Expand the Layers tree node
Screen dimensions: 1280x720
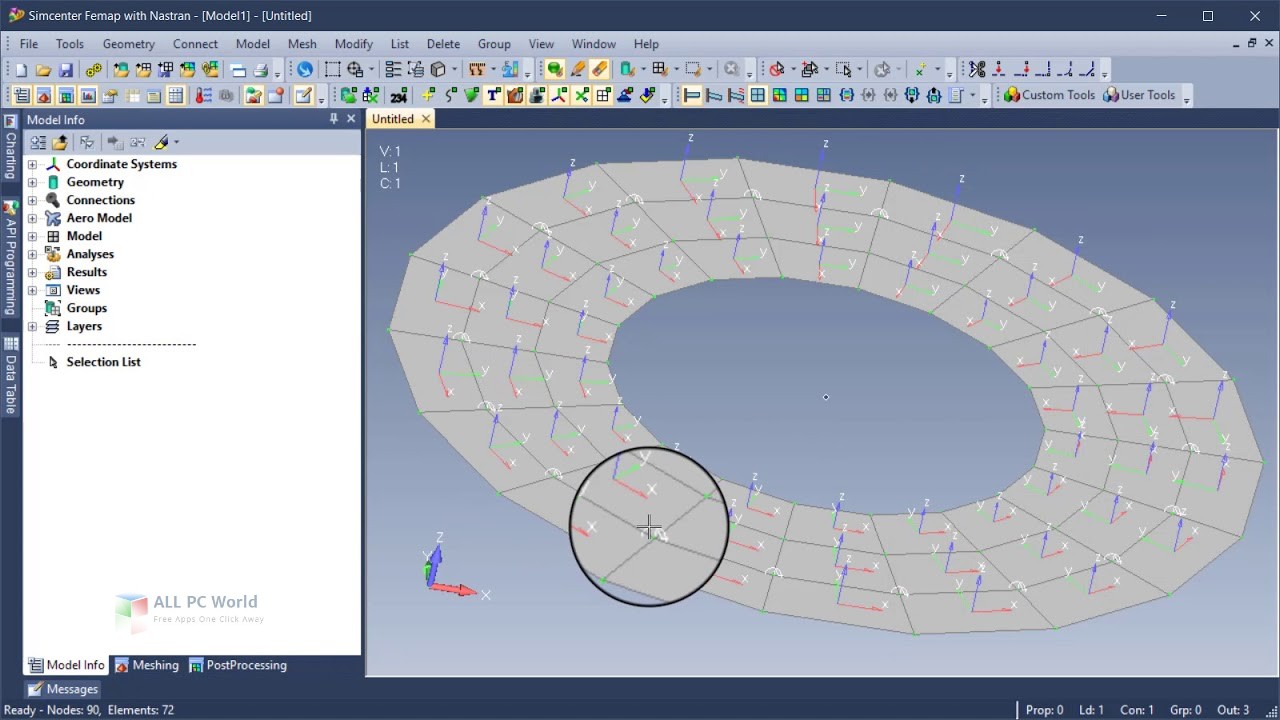(x=32, y=326)
